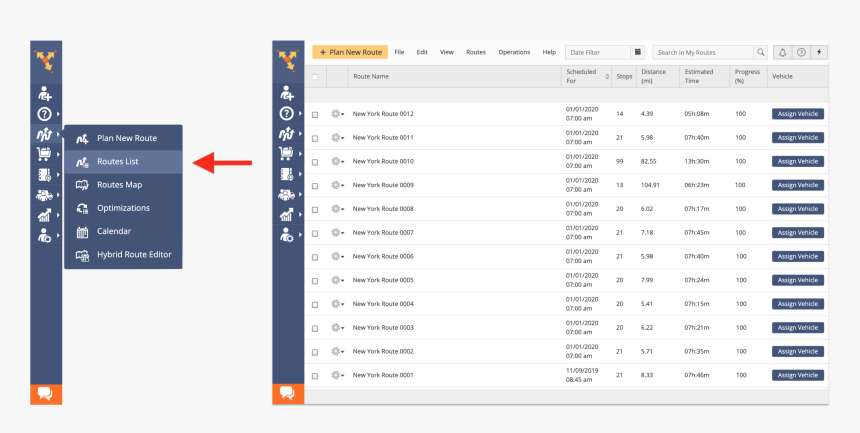Click the analytics chart icon in the left standalone sidebar

(44, 215)
